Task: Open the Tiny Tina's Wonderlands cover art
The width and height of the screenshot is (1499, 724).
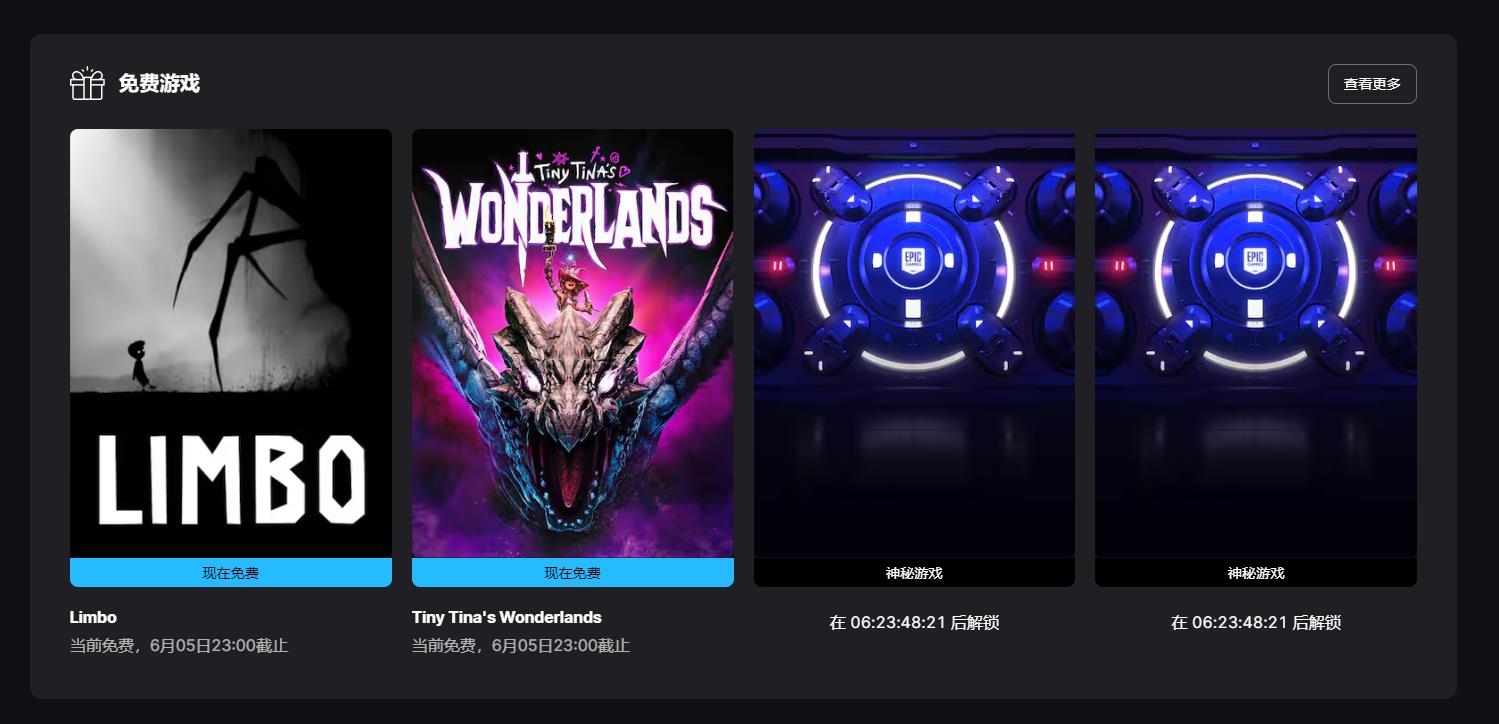Action: click(573, 343)
